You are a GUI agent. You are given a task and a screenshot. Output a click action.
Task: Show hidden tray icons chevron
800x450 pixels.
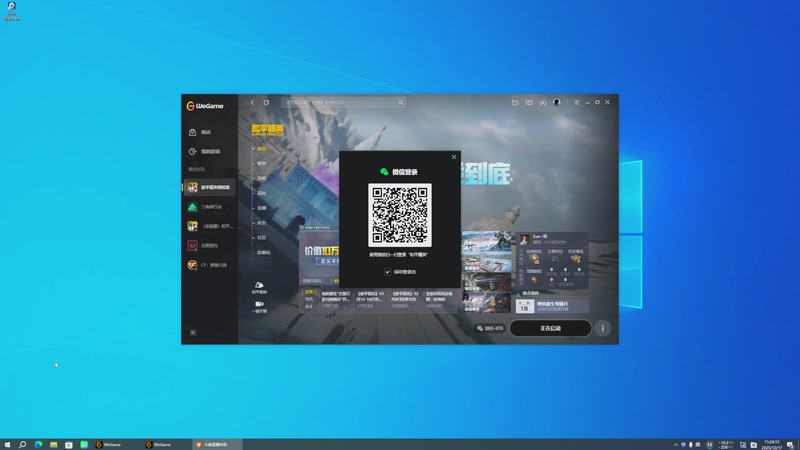coord(676,445)
